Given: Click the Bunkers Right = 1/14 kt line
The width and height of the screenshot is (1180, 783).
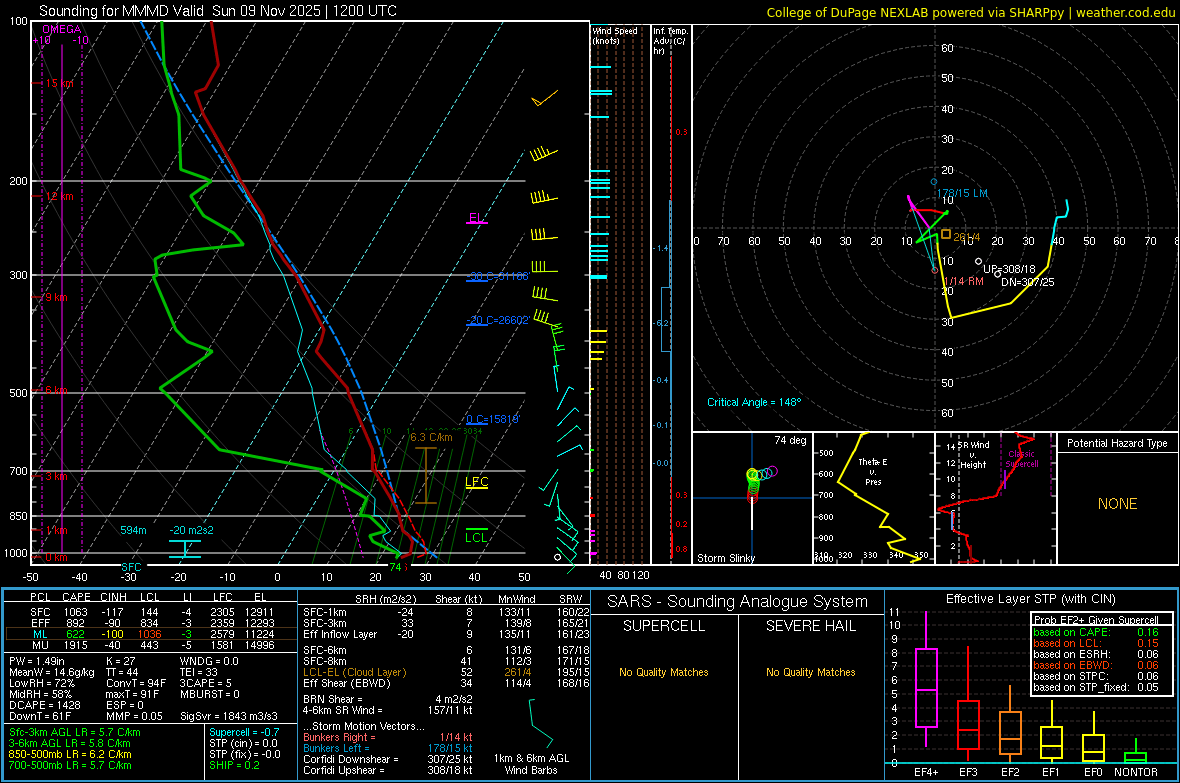Looking at the screenshot, I should point(388,737).
